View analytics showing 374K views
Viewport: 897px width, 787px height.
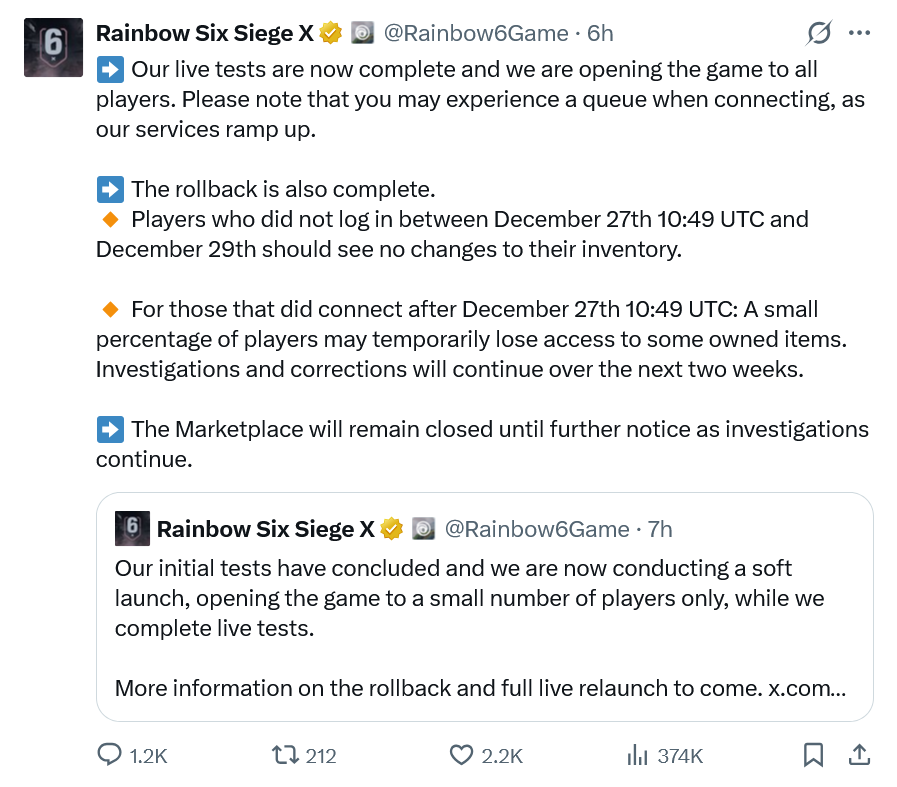(x=637, y=755)
